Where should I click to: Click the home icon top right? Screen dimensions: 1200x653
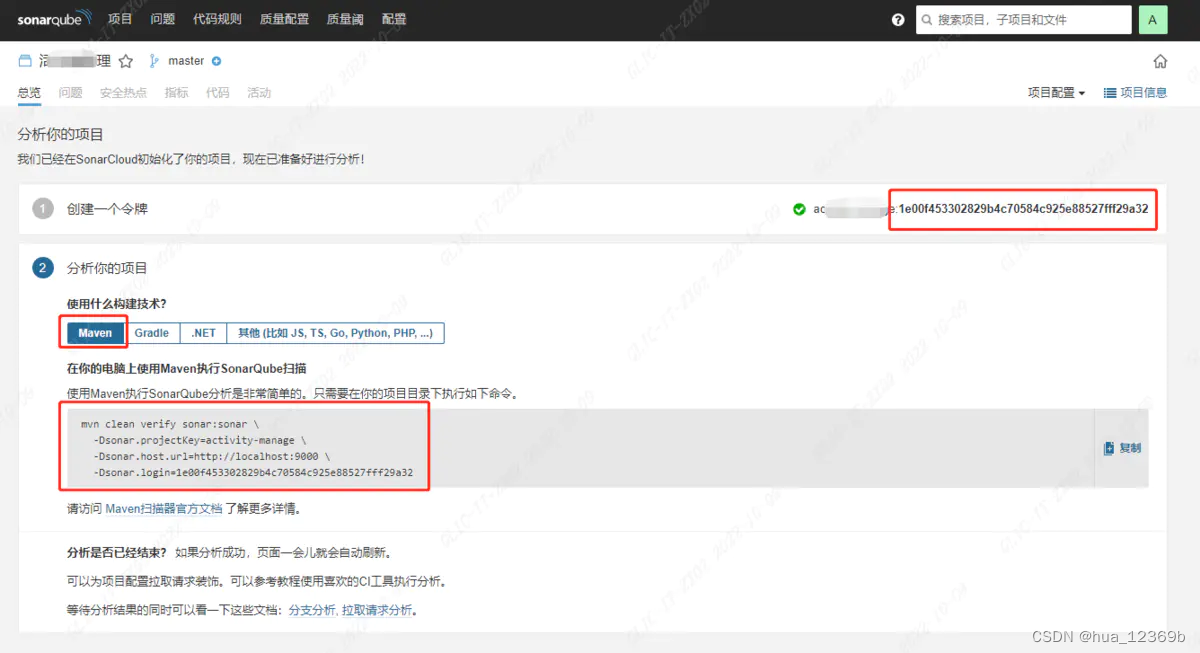click(x=1159, y=60)
